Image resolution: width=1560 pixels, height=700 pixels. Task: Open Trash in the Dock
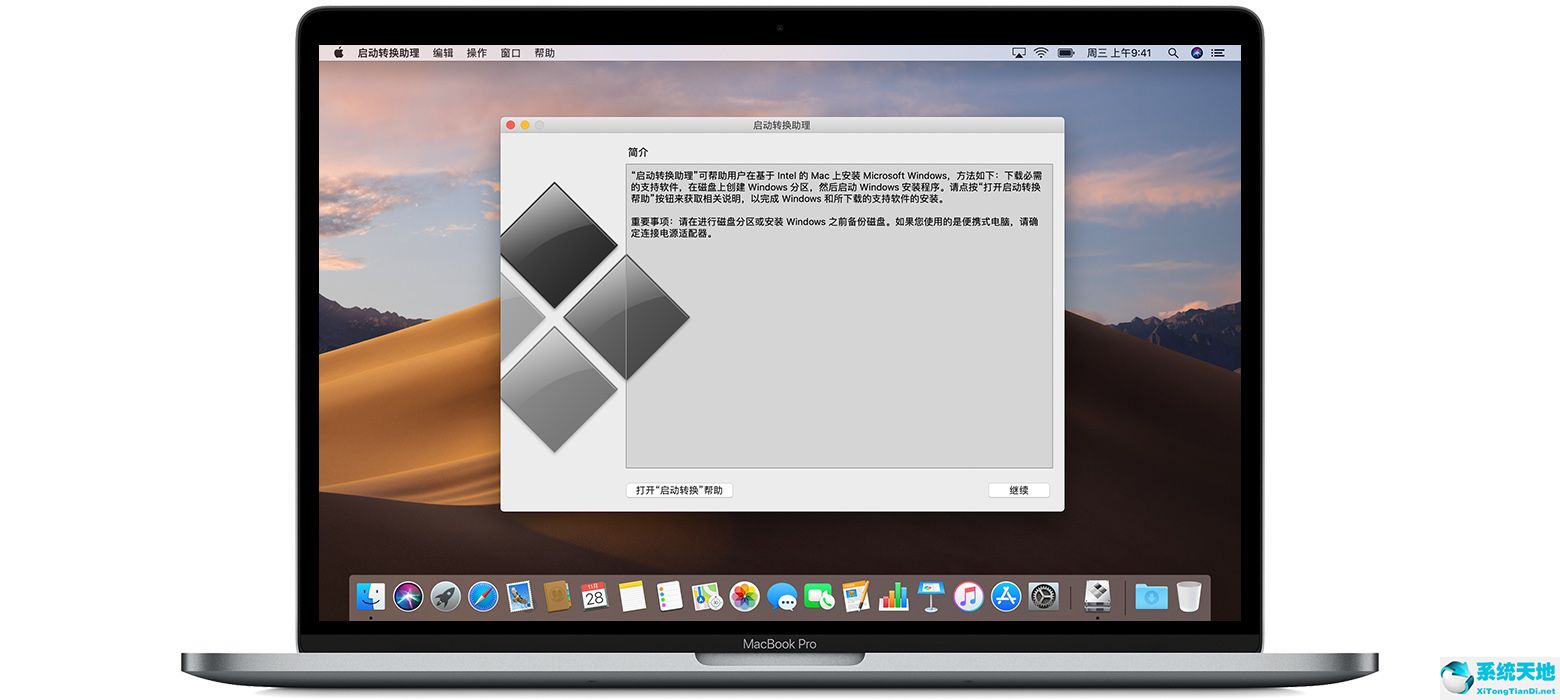(1189, 597)
